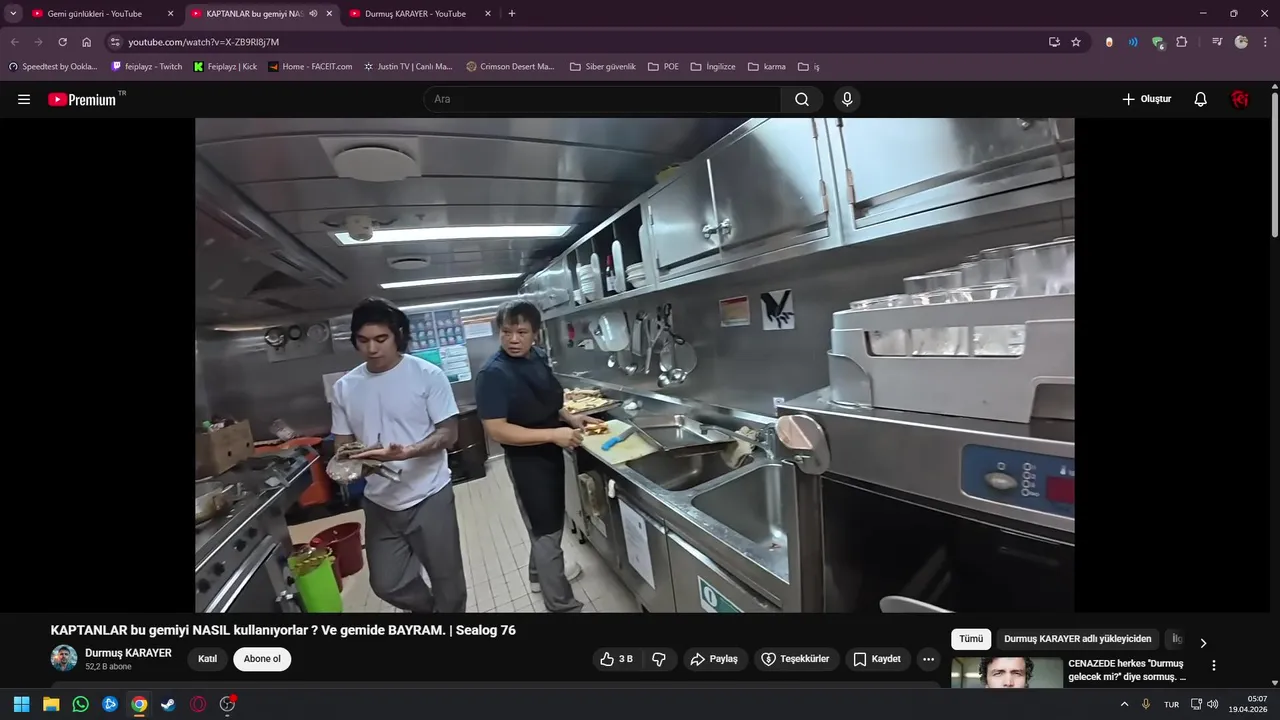
Task: Switch to Gemi günlükleri YouTube tab
Action: [95, 14]
